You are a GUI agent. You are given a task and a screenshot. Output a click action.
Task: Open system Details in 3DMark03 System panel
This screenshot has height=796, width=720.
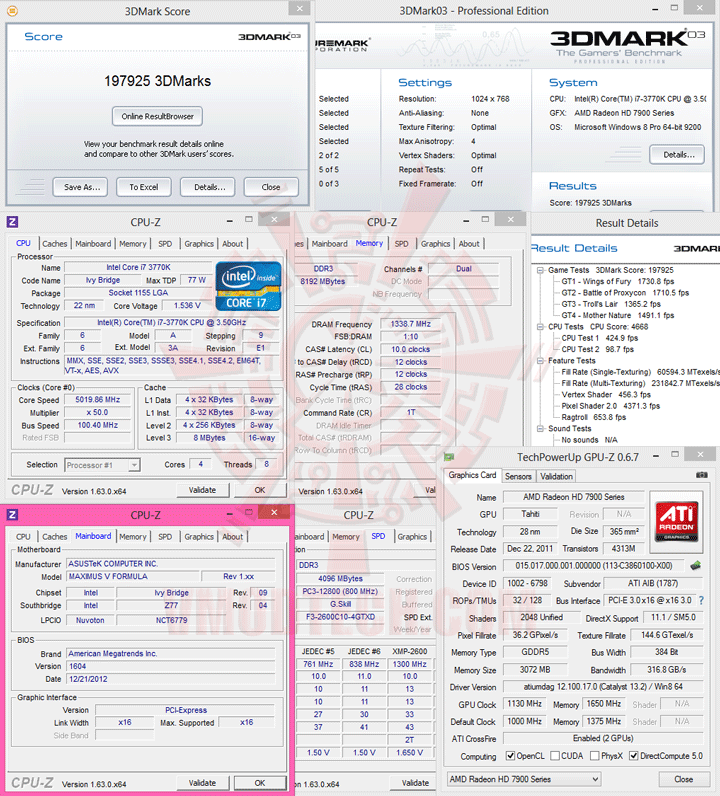click(x=679, y=155)
